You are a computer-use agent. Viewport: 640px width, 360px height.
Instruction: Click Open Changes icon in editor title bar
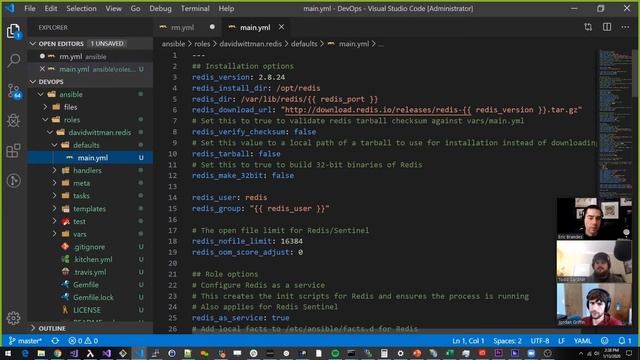588,27
